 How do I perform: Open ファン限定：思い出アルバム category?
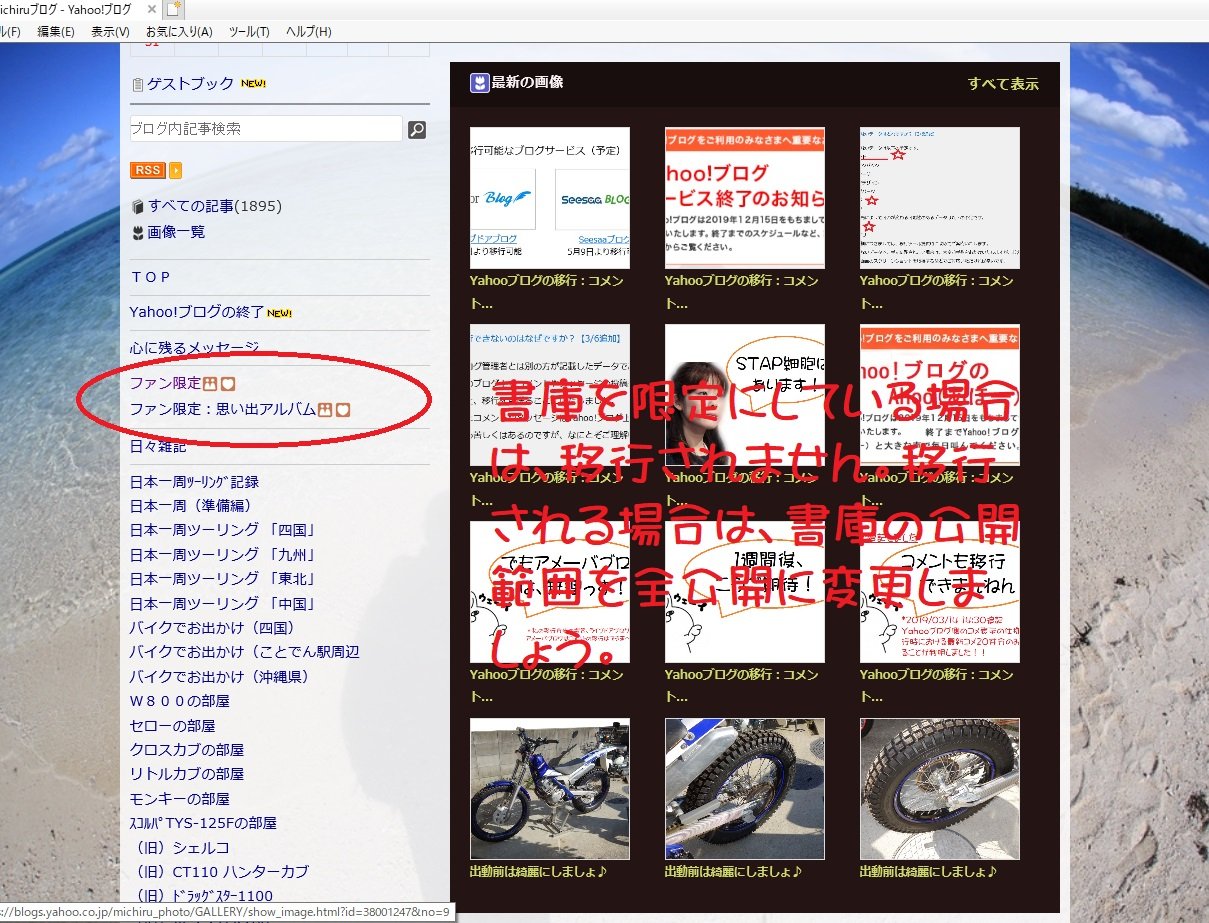point(223,409)
